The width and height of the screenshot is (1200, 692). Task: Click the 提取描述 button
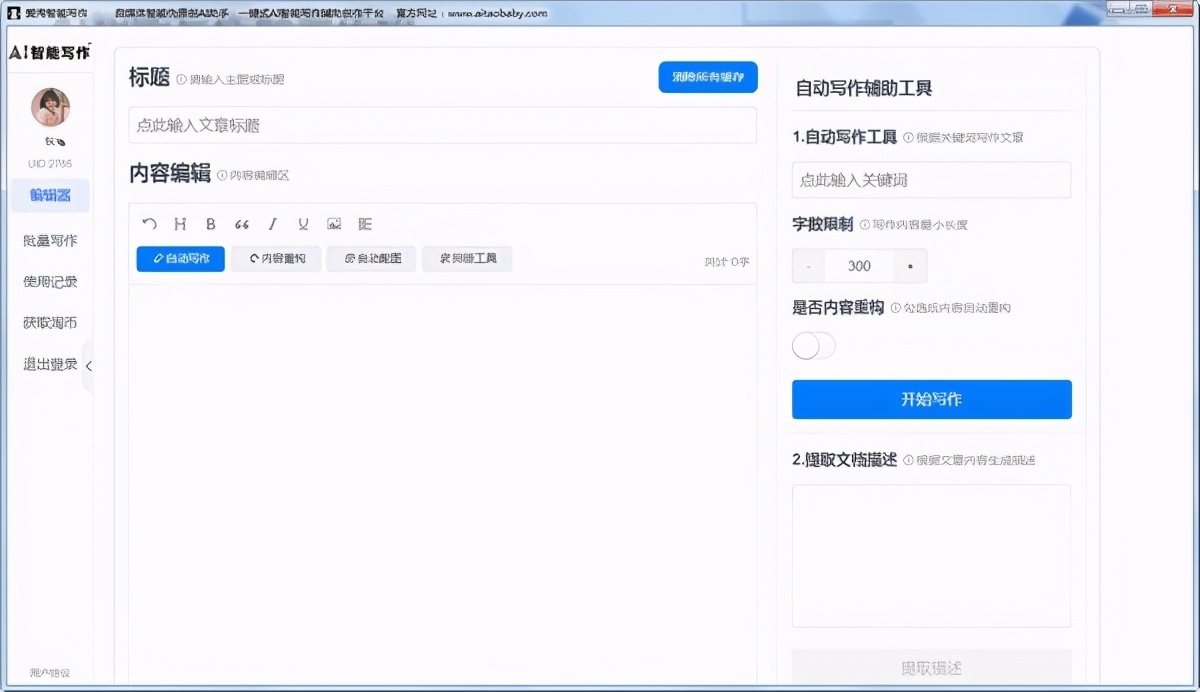[931, 667]
